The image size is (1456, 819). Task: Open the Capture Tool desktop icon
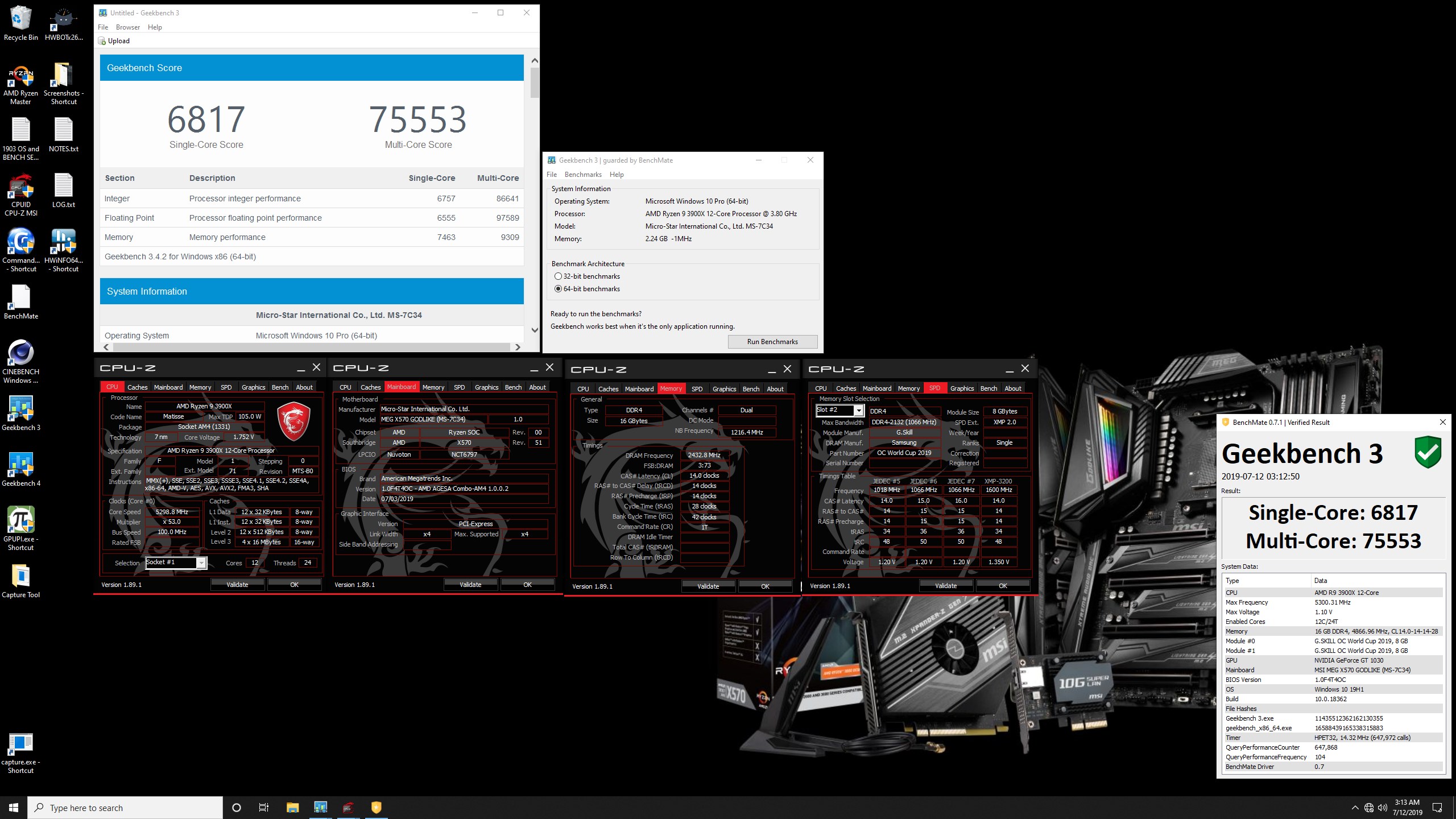click(20, 581)
